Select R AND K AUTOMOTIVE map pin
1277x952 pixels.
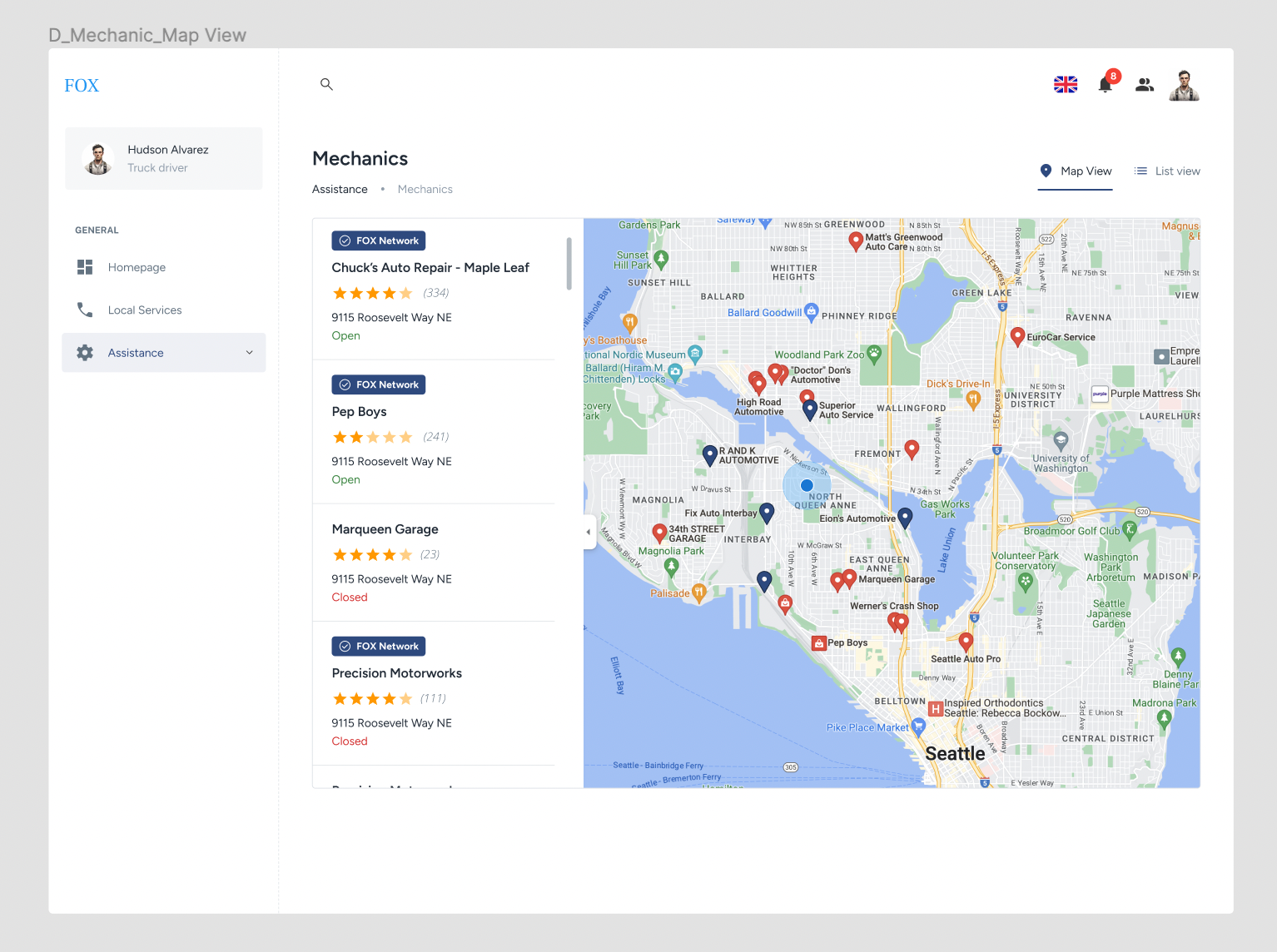pyautogui.click(x=710, y=455)
